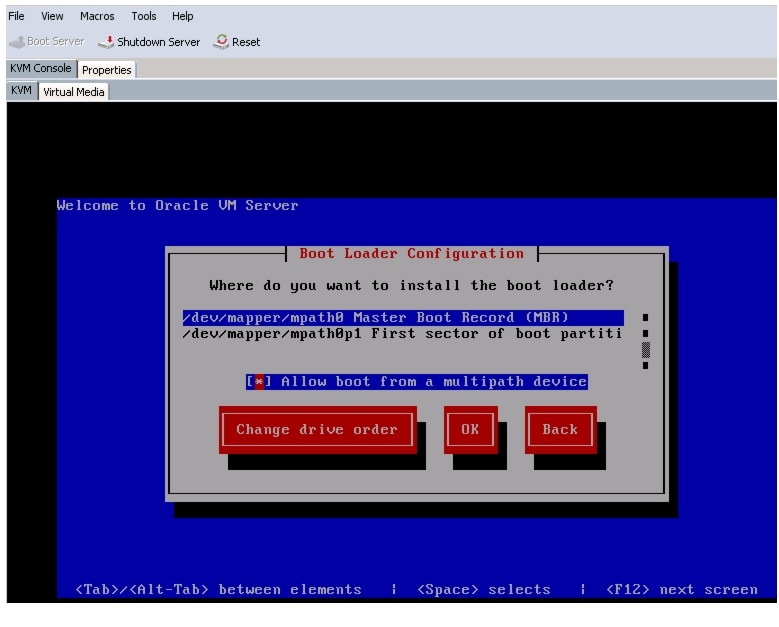Screen dimensions: 779x627
Task: Click the OK button
Action: tap(470, 430)
